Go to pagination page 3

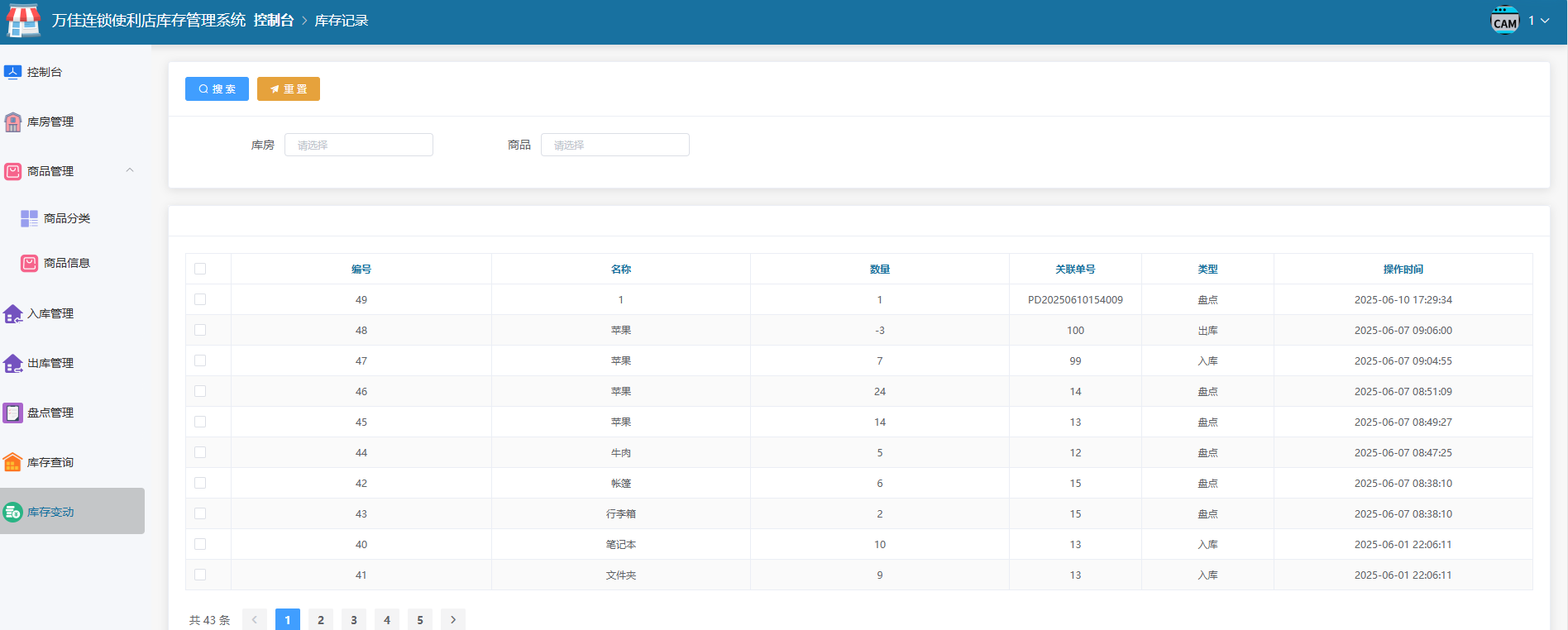point(354,620)
